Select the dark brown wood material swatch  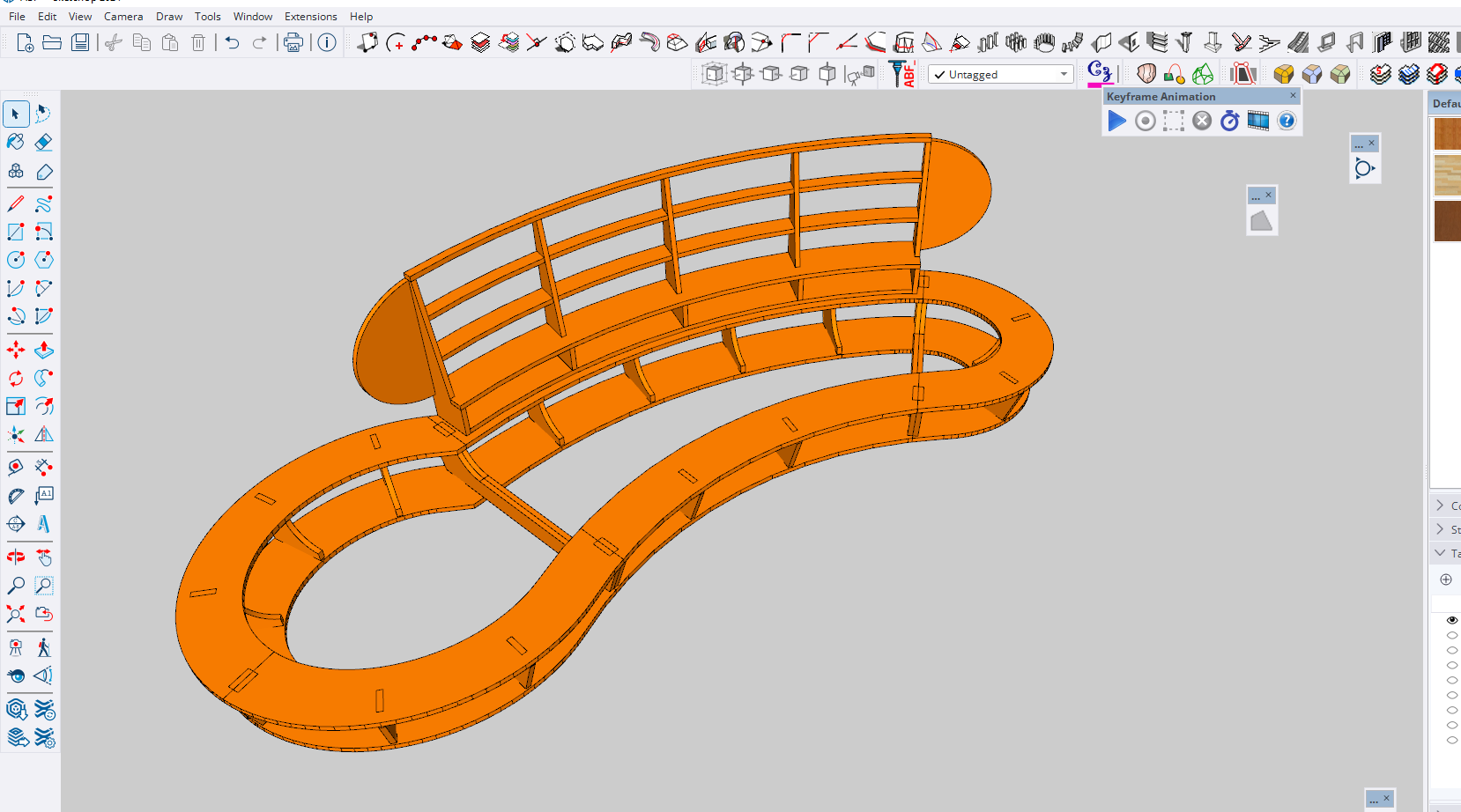pyautogui.click(x=1447, y=220)
